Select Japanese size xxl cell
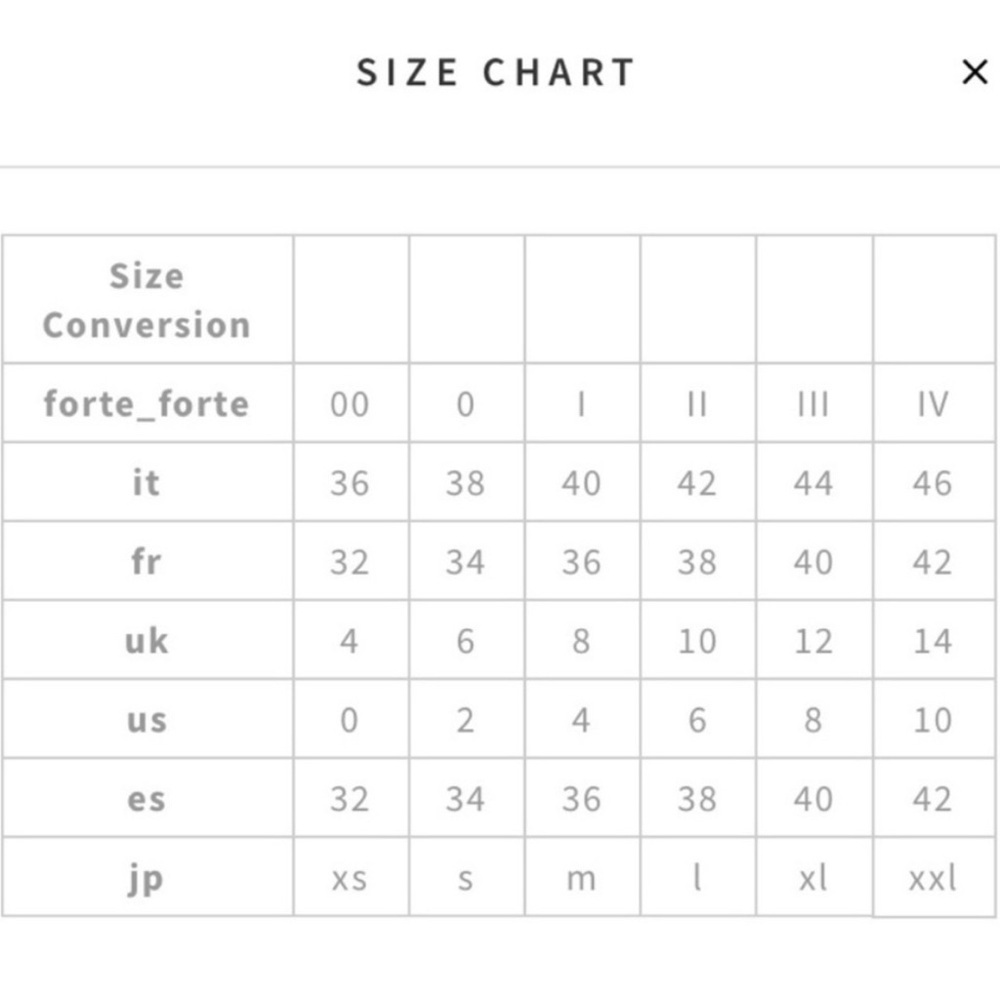This screenshot has width=1000, height=1000. pos(932,878)
